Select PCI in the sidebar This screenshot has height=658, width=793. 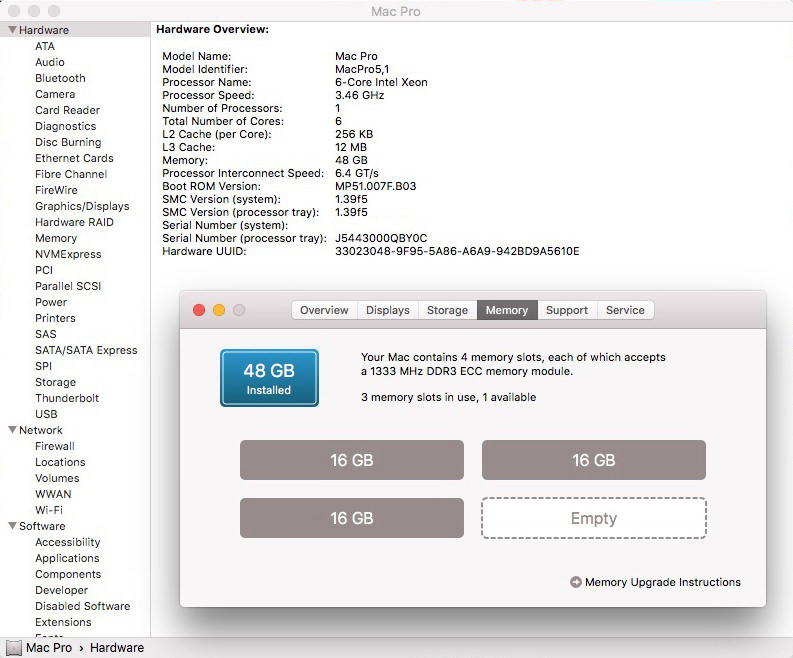[x=44, y=270]
